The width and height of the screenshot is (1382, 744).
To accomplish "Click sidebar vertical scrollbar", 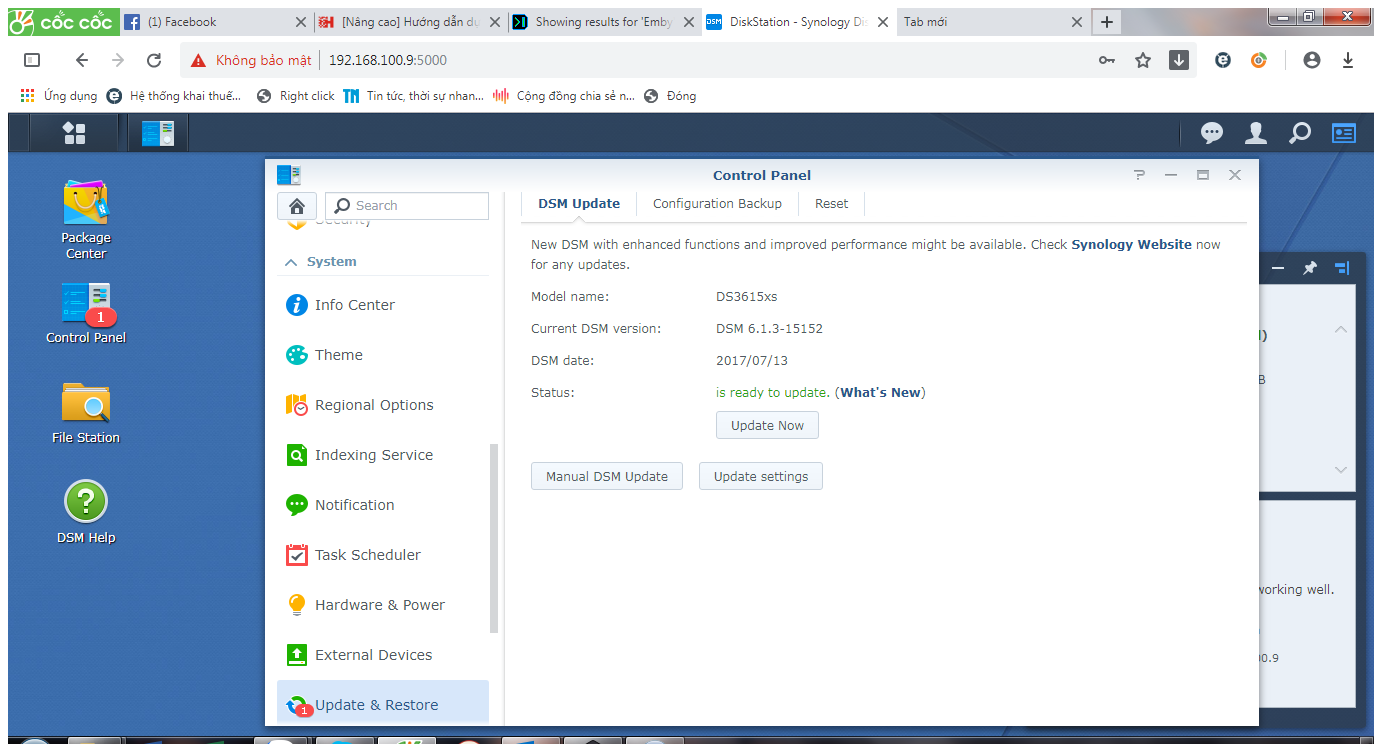I will click(x=493, y=538).
